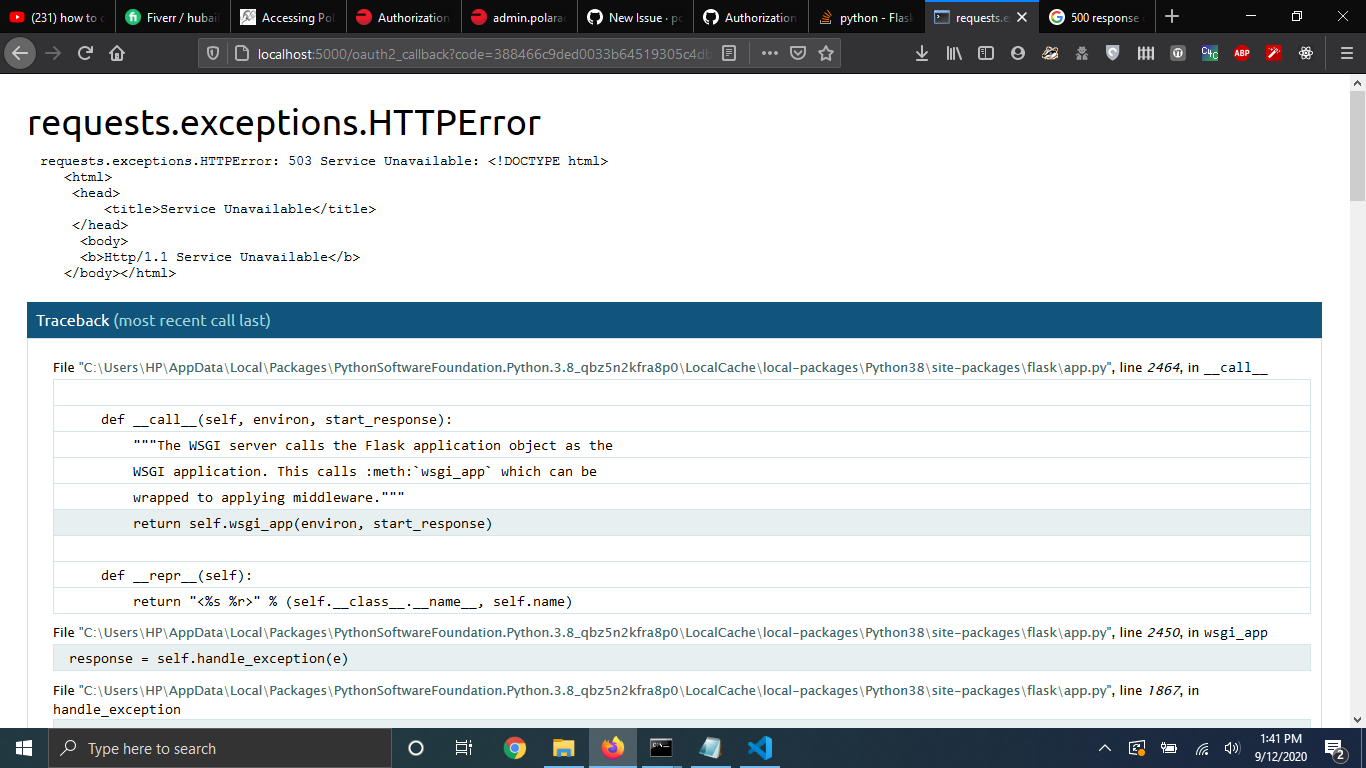Open page actions three-dot menu
This screenshot has height=768, width=1366.
pos(769,54)
